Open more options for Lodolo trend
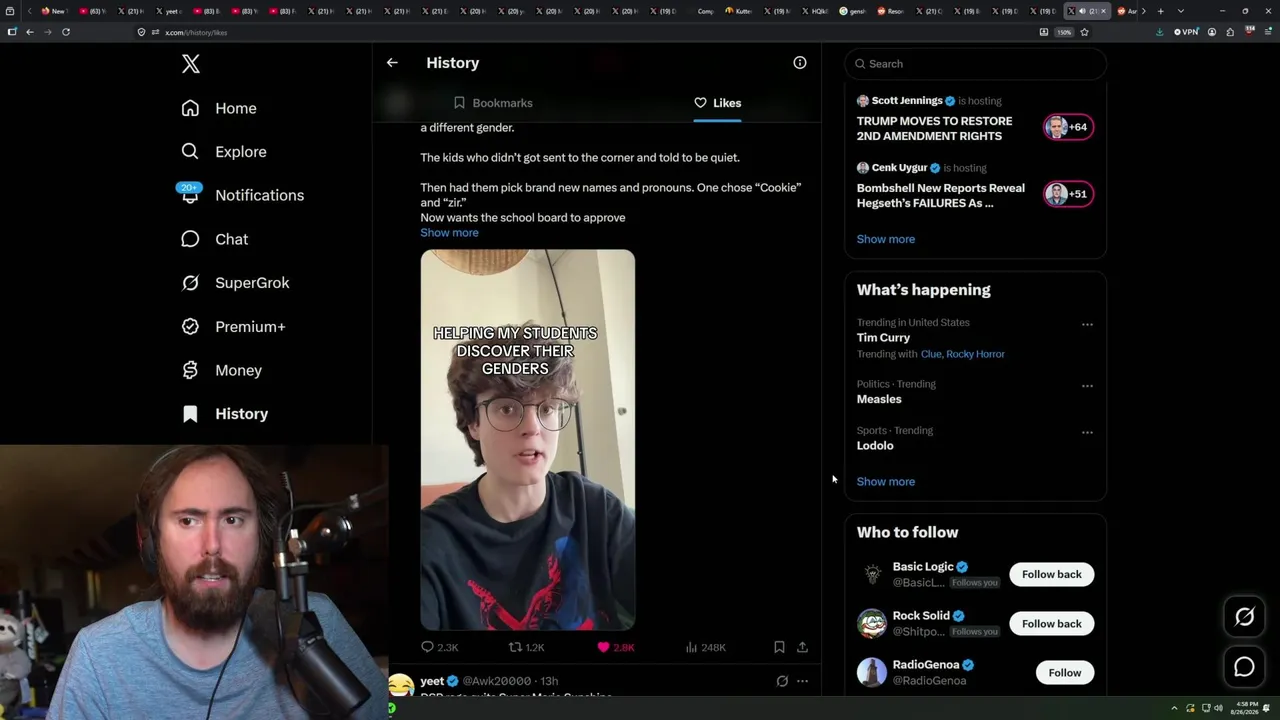The image size is (1280, 720). pos(1087,432)
